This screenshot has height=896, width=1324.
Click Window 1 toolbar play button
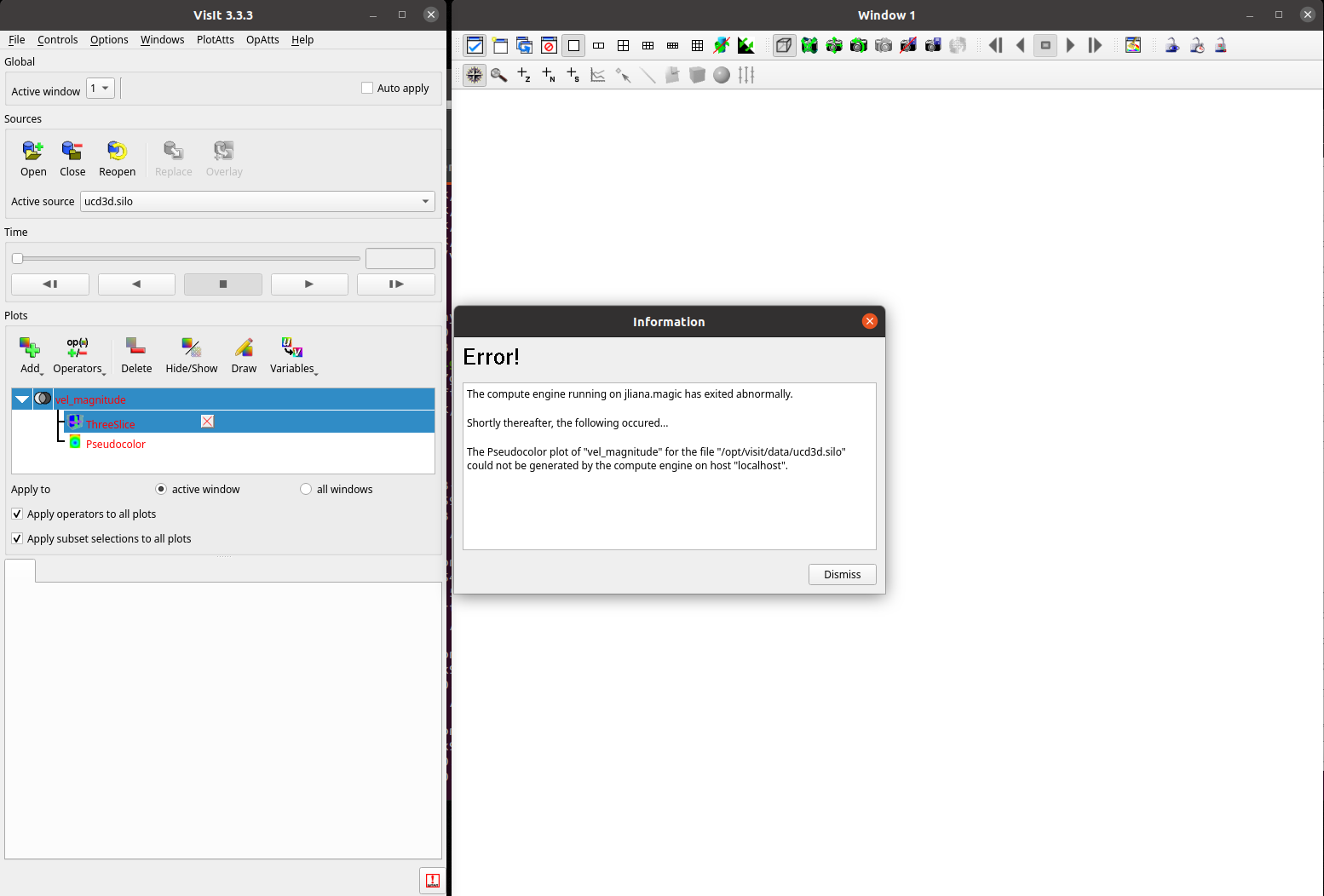(x=1071, y=45)
